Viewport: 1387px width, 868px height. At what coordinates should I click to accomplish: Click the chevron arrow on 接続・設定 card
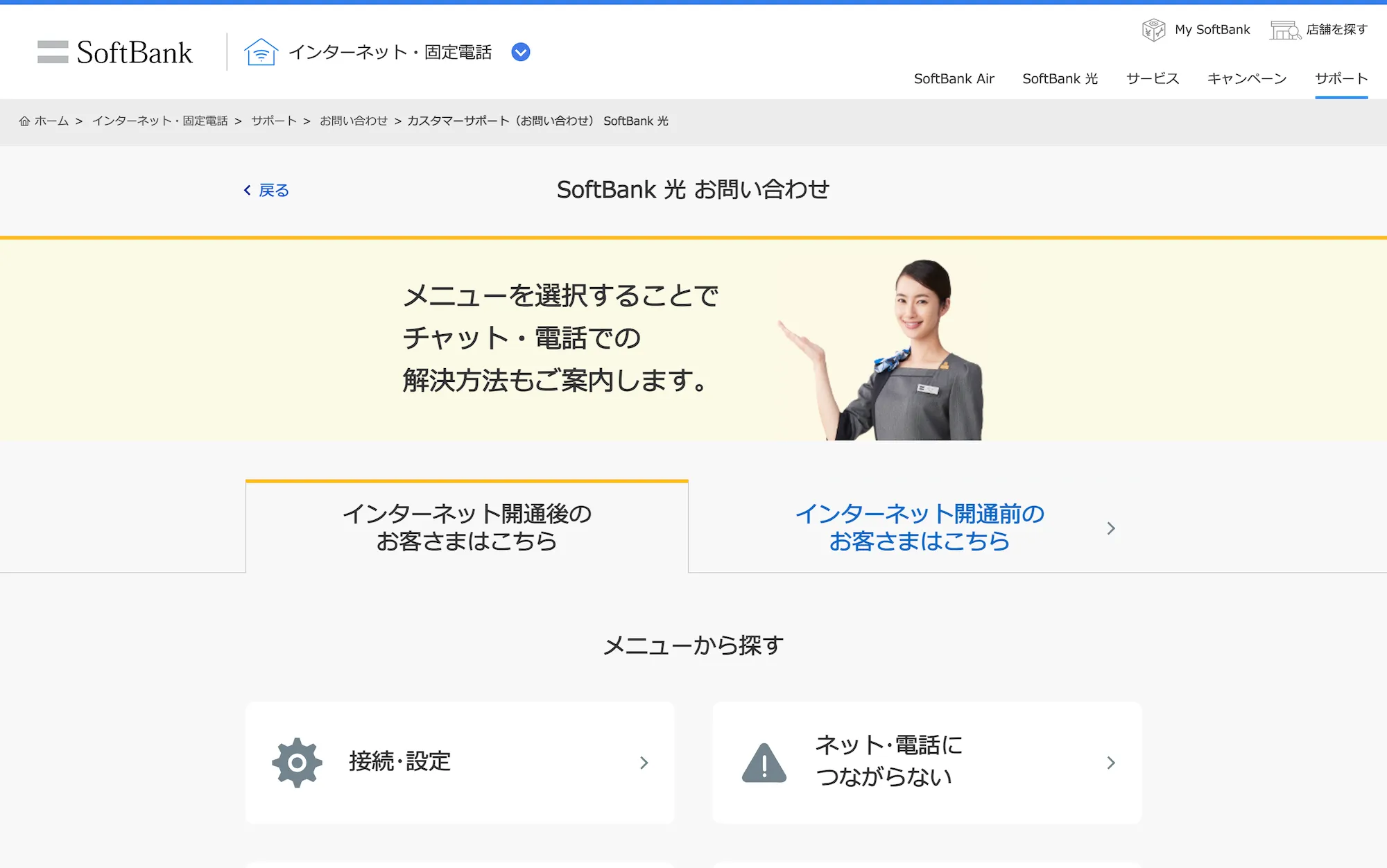644,763
